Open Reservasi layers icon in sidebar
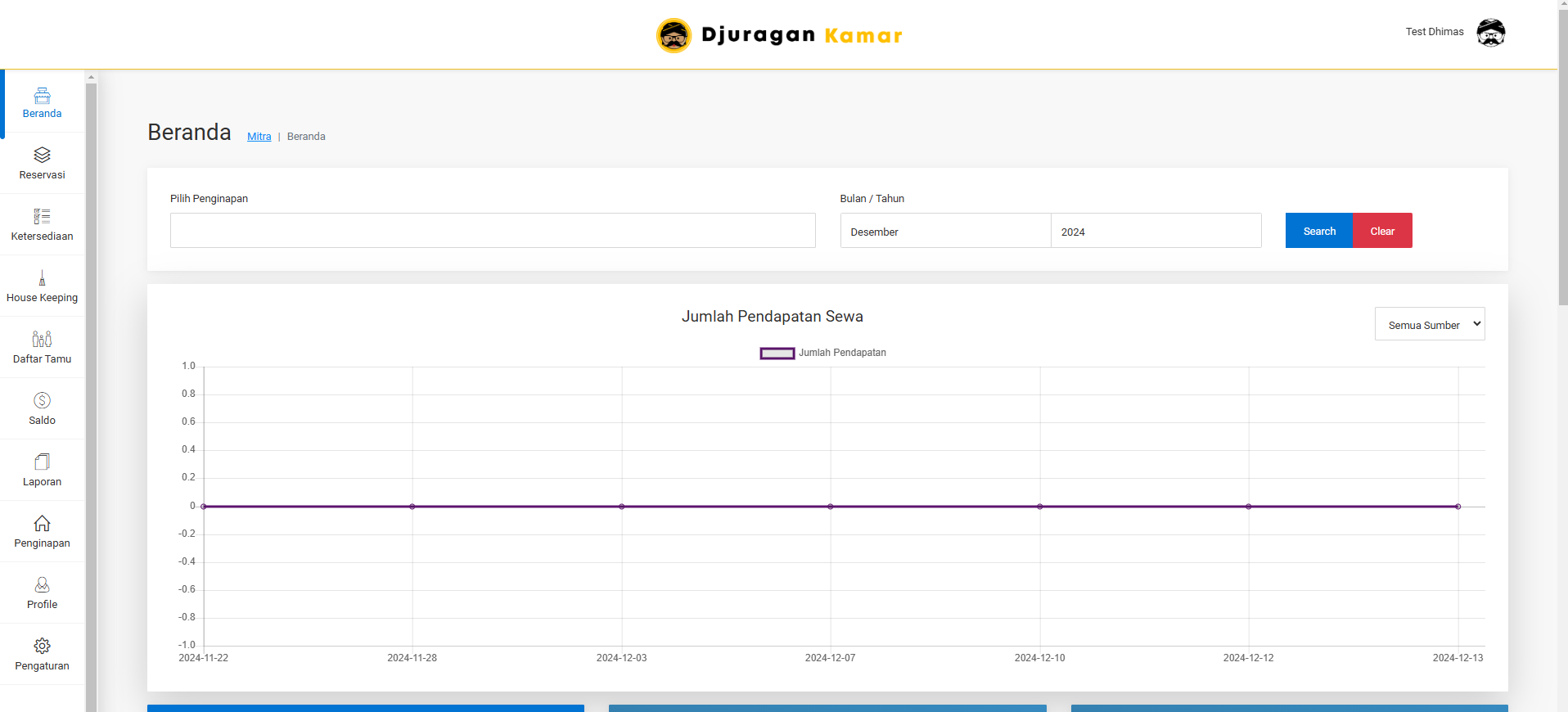The width and height of the screenshot is (1568, 712). (x=42, y=155)
